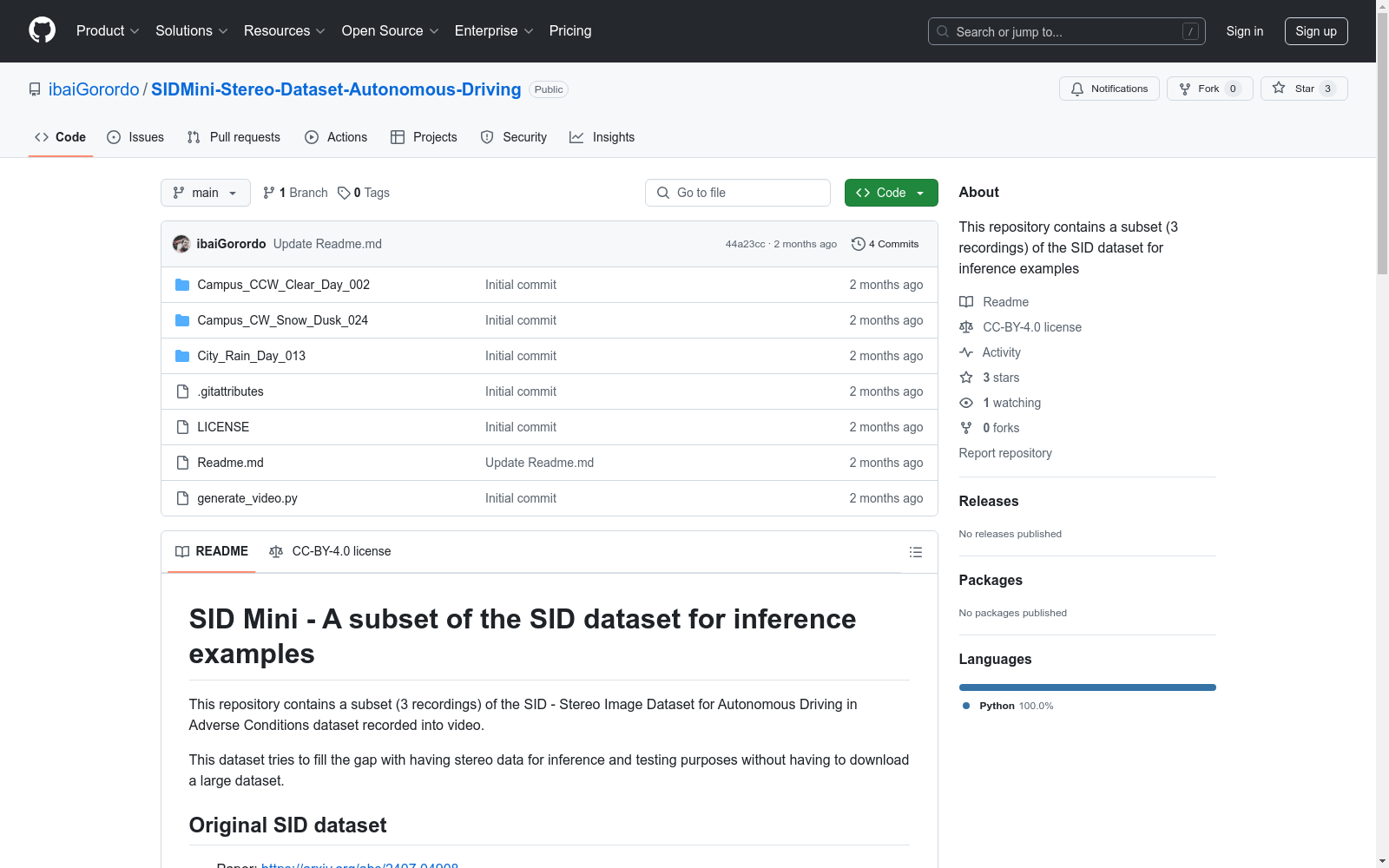Open the Update Readme.md commit message in header row

tap(327, 244)
